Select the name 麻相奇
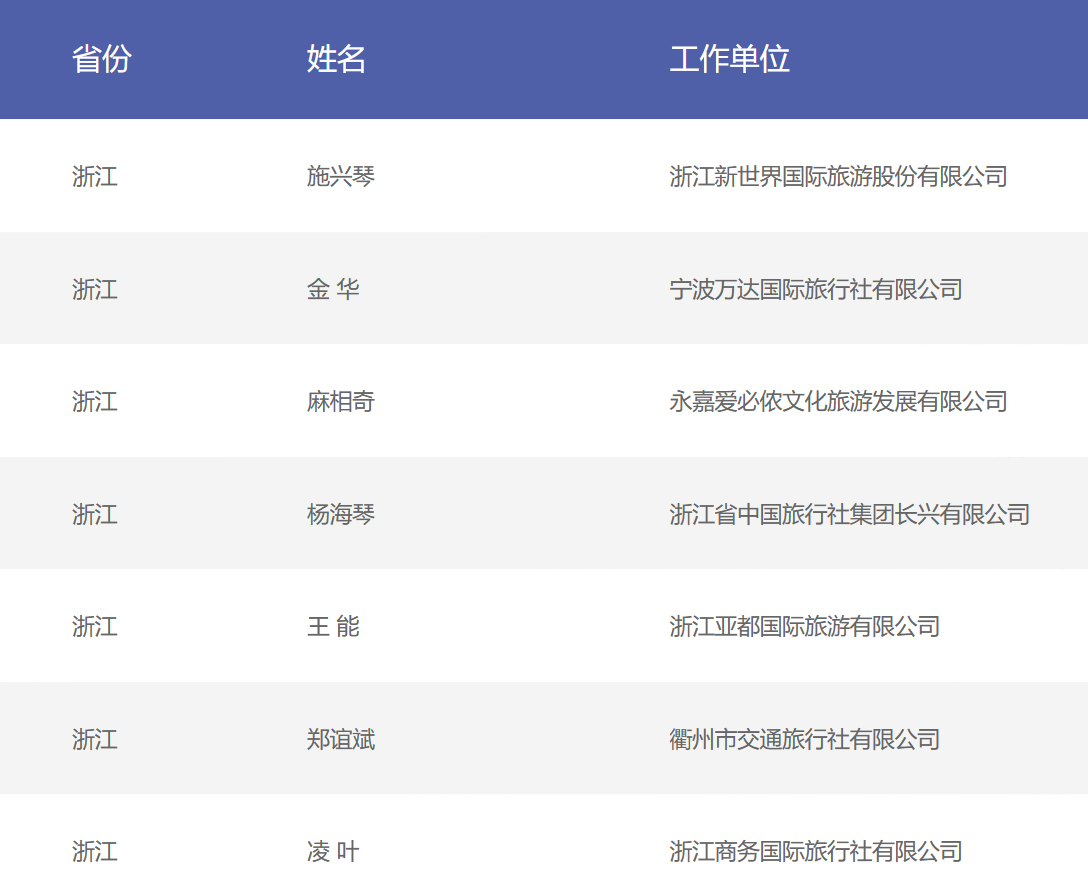Image resolution: width=1088 pixels, height=891 pixels. click(x=341, y=401)
